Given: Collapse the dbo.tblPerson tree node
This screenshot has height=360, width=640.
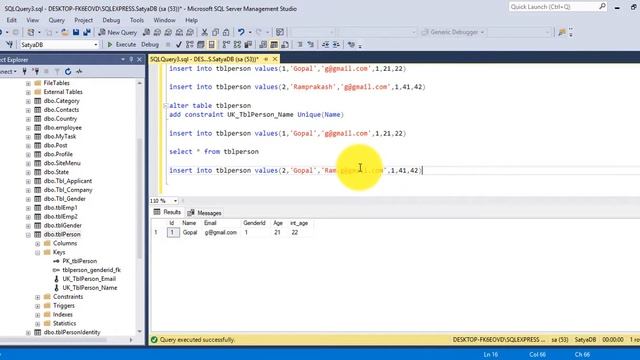Looking at the screenshot, I should tap(28, 235).
